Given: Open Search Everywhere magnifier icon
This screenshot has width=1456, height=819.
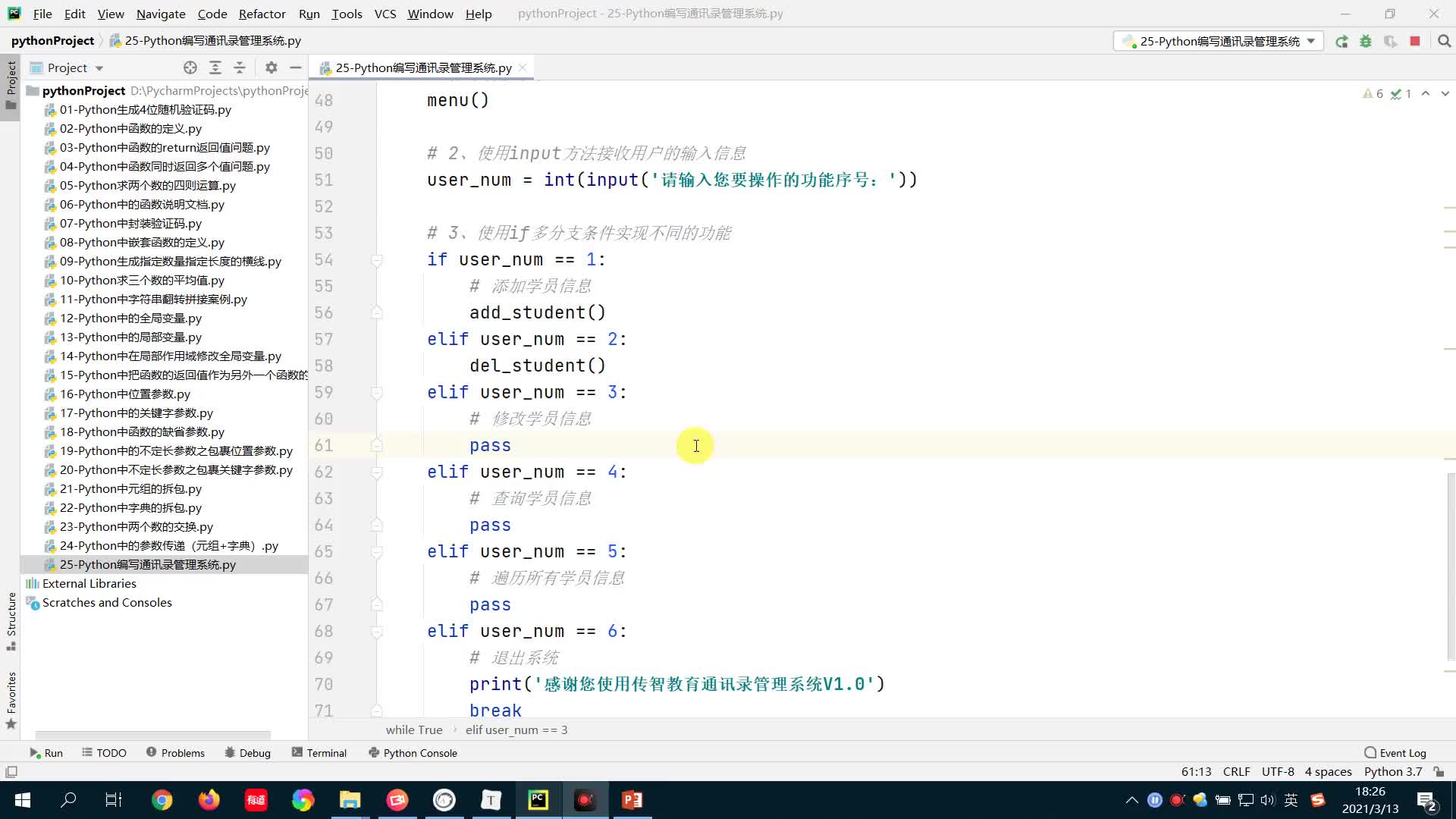Looking at the screenshot, I should 1444,42.
